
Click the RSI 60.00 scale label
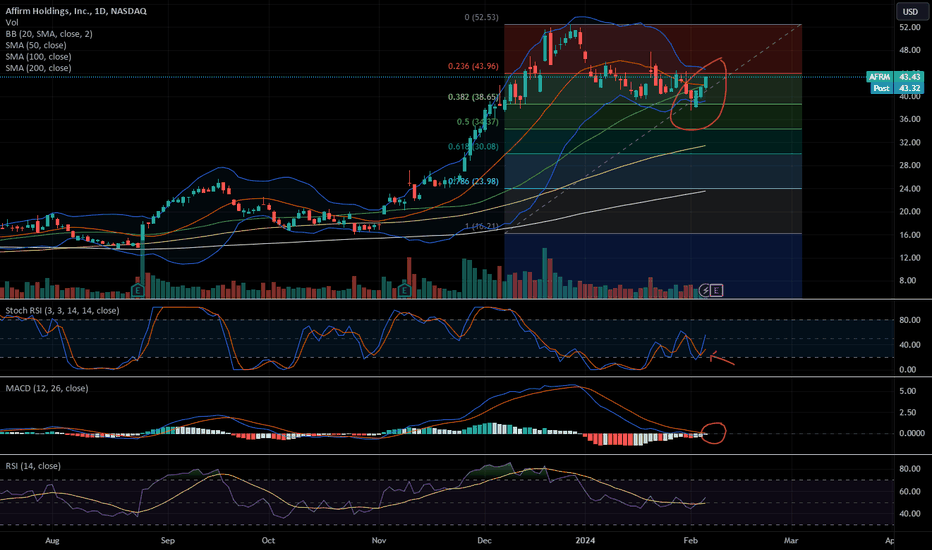[x=910, y=492]
